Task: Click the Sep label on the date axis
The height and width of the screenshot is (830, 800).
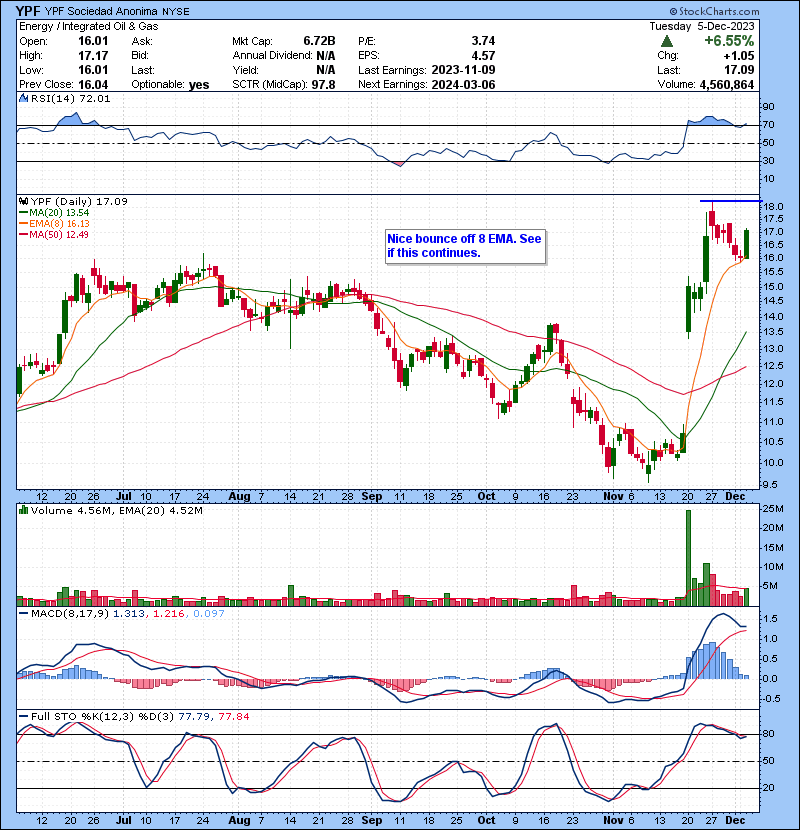Action: tap(372, 495)
